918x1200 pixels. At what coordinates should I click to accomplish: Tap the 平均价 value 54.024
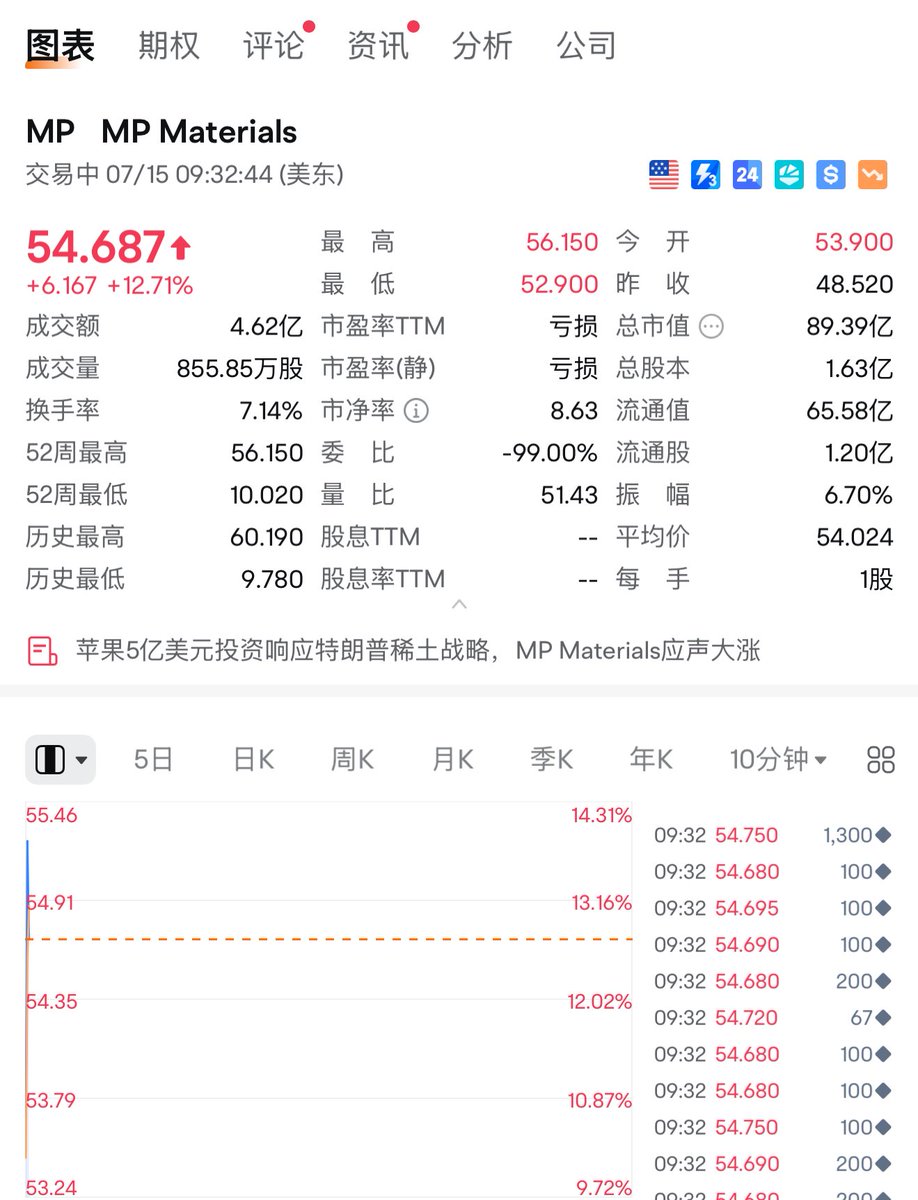tap(854, 536)
